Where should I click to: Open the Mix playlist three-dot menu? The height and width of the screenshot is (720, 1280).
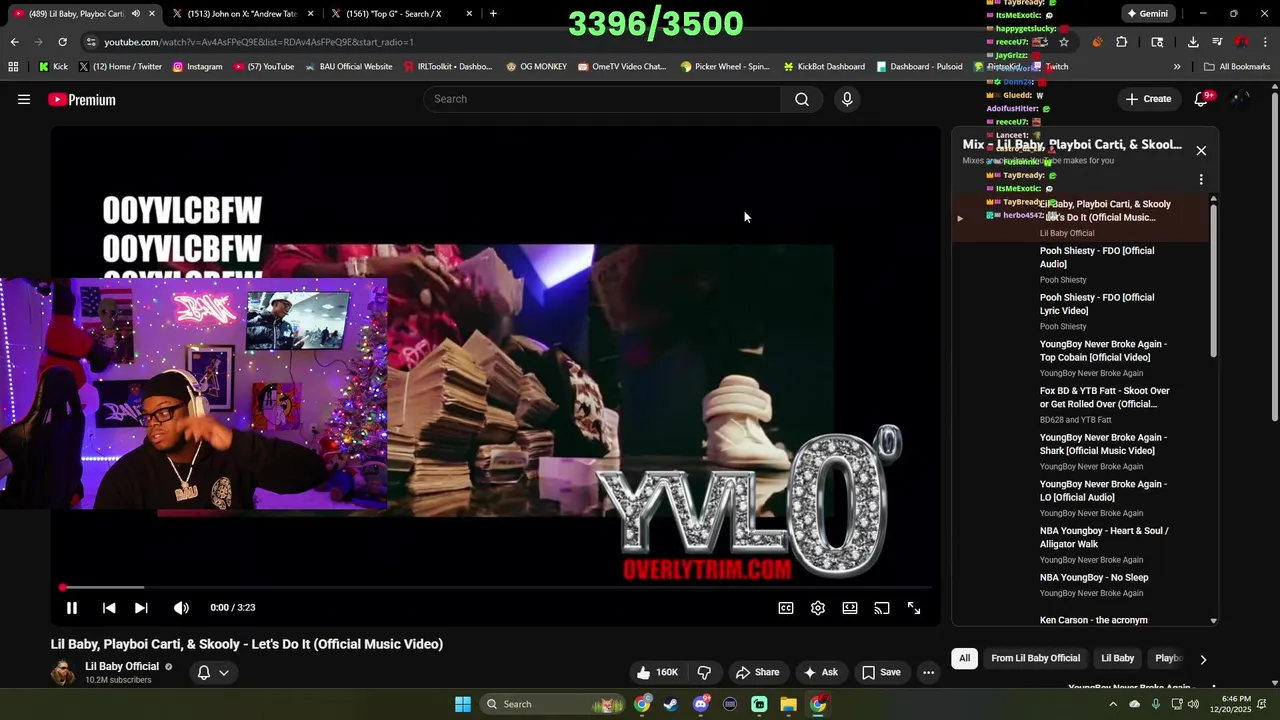point(1201,180)
